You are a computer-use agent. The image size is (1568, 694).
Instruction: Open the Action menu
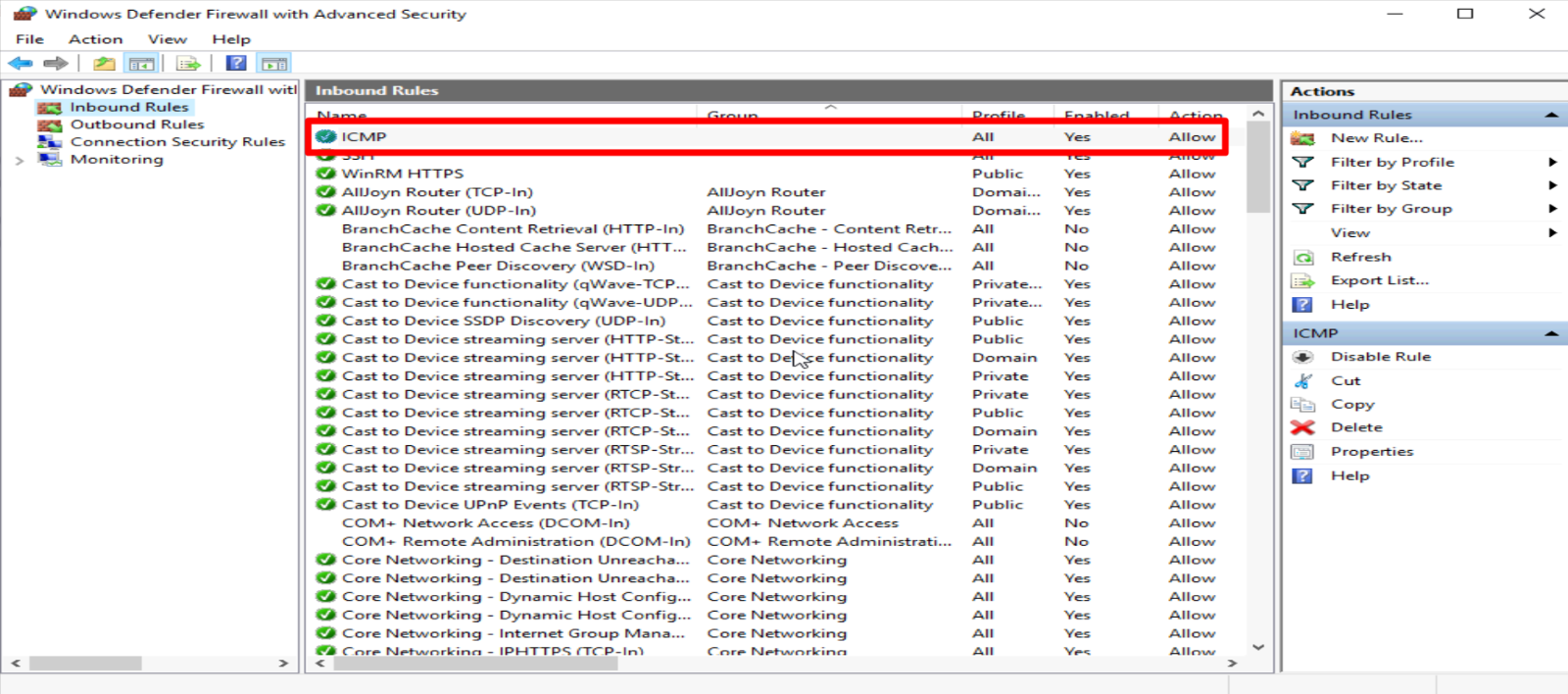coord(95,39)
